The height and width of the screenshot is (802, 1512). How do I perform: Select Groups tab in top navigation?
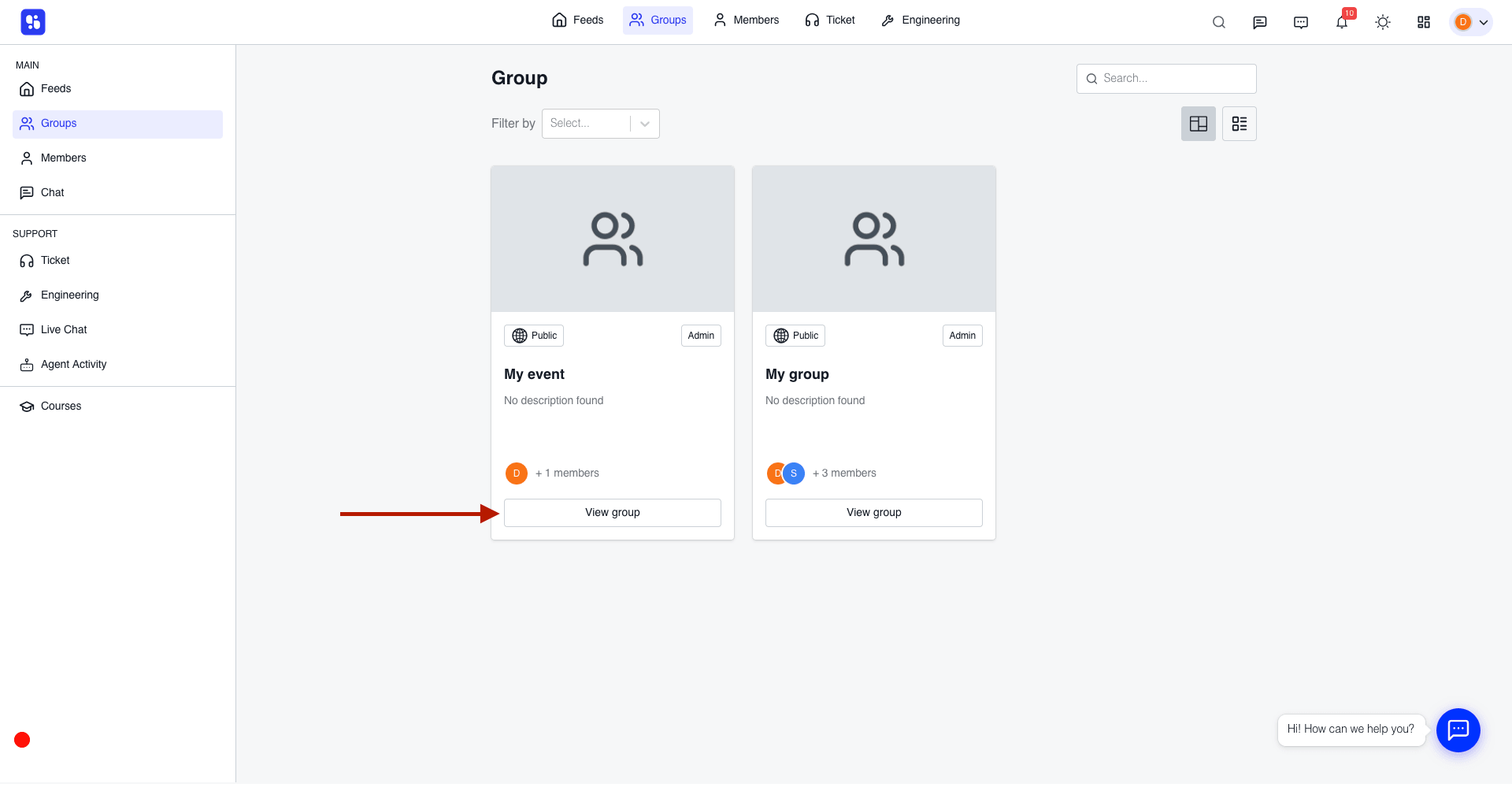point(658,20)
